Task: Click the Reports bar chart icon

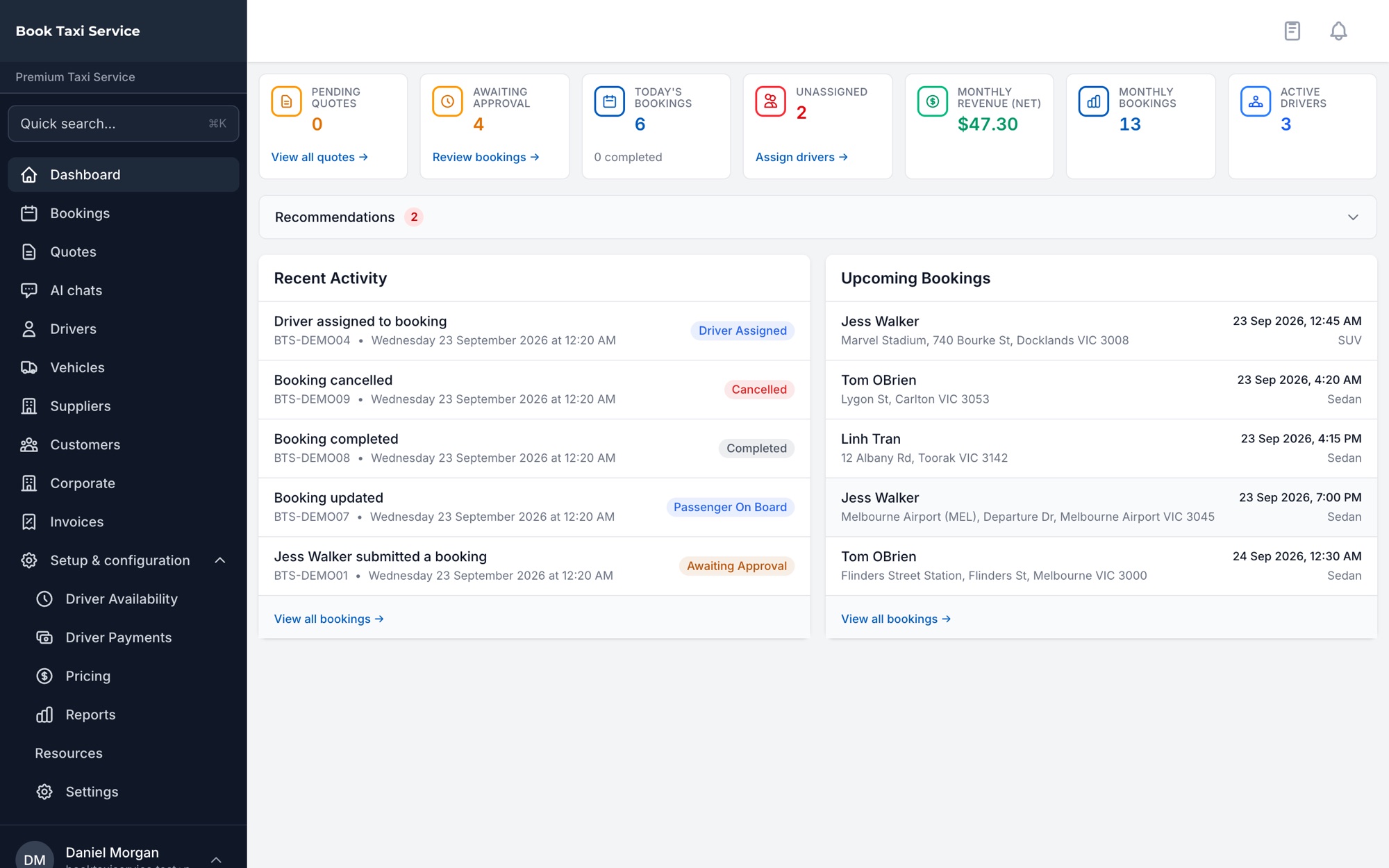Action: tap(44, 715)
